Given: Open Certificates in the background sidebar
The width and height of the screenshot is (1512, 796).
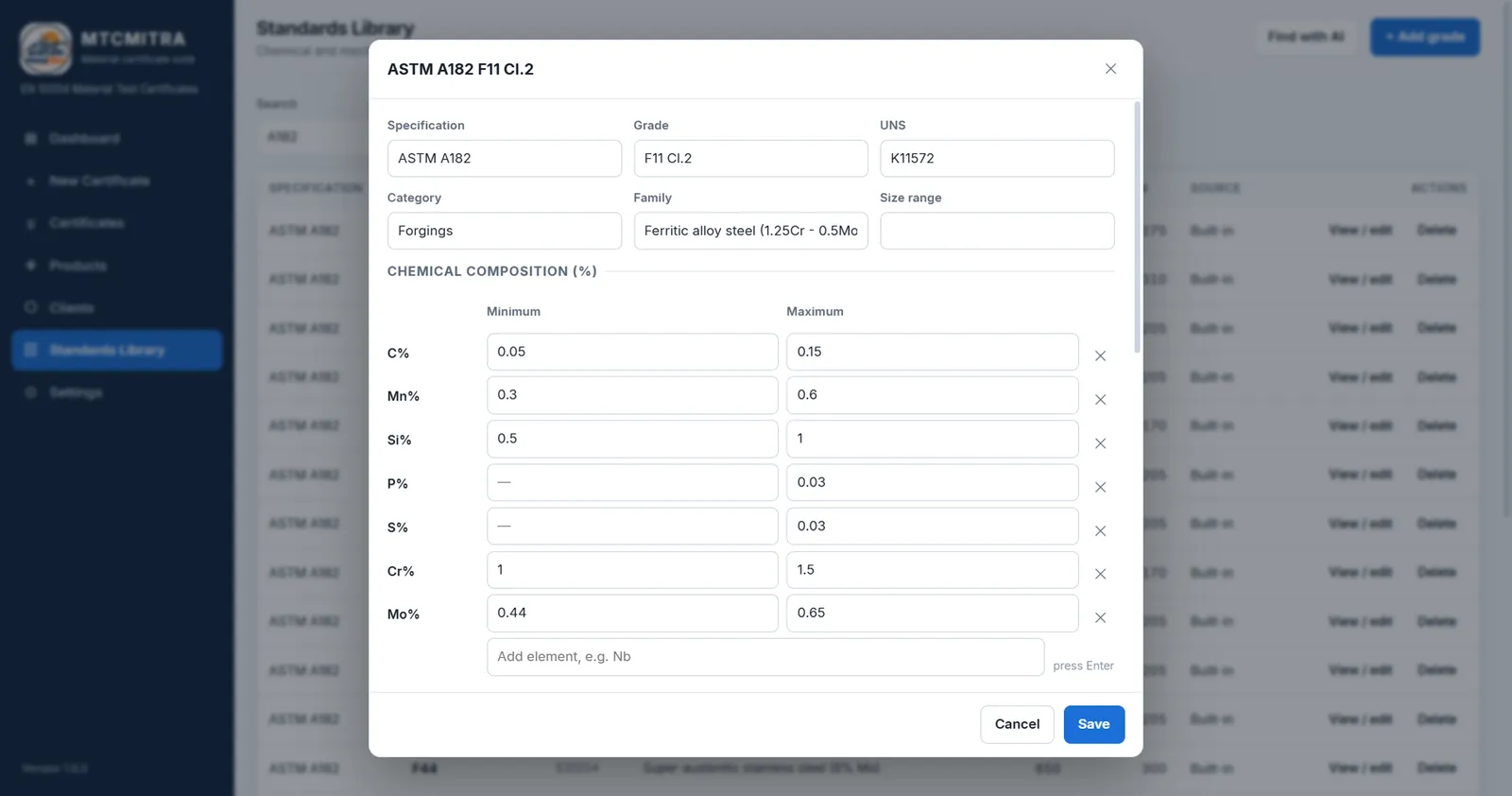Looking at the screenshot, I should (x=117, y=223).
